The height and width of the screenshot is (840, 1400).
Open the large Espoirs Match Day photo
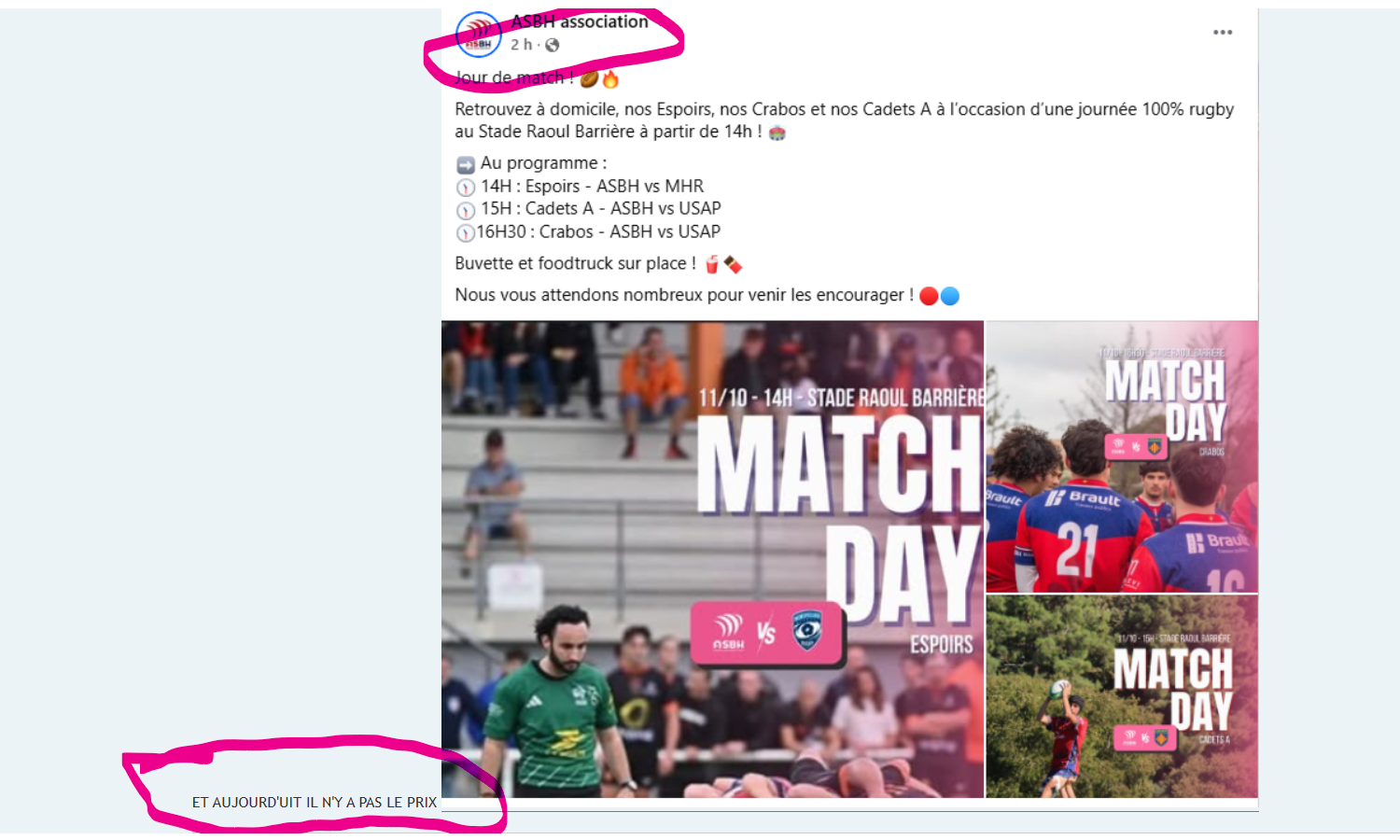[x=712, y=559]
